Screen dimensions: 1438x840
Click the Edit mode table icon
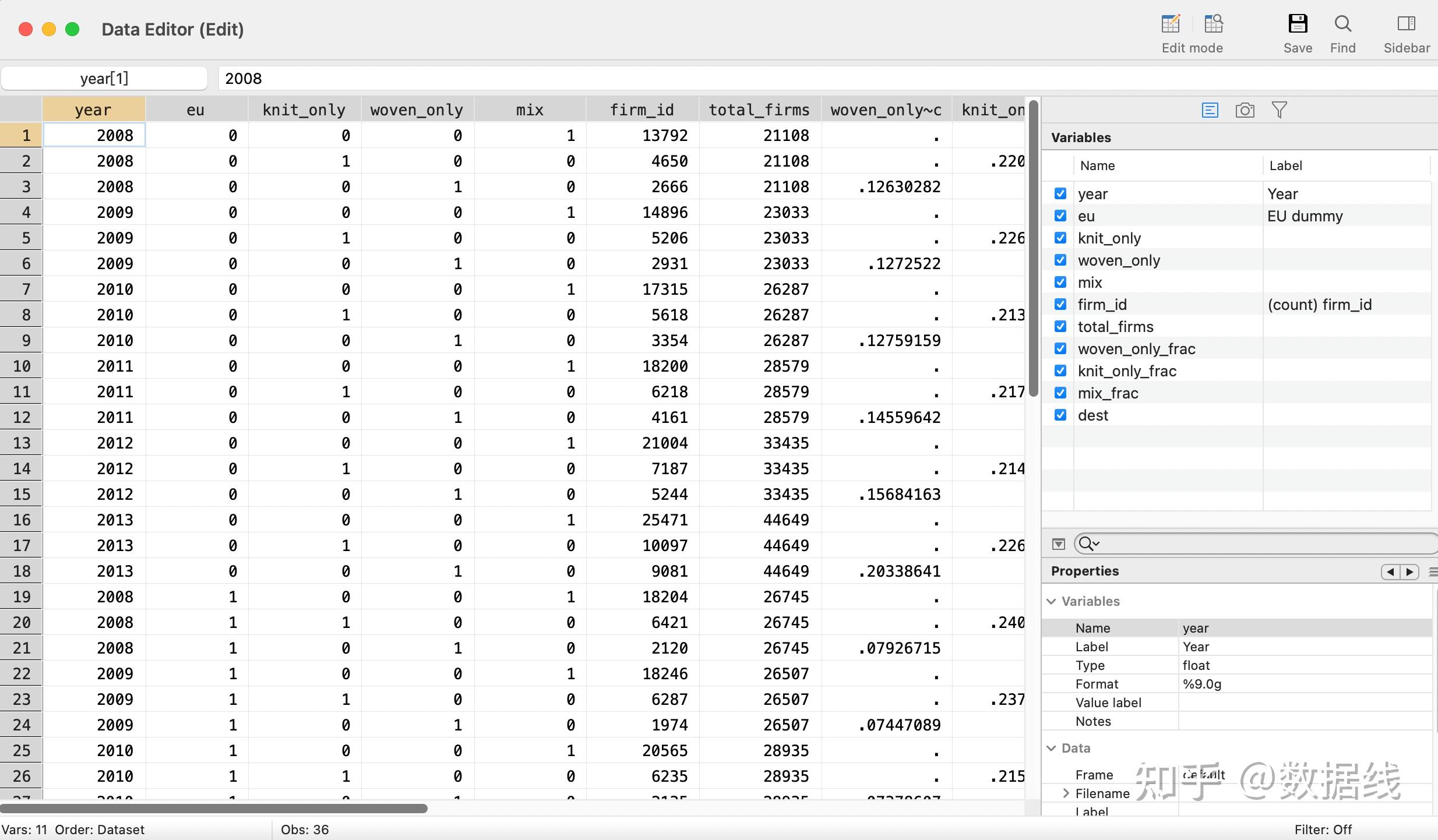click(x=1171, y=24)
